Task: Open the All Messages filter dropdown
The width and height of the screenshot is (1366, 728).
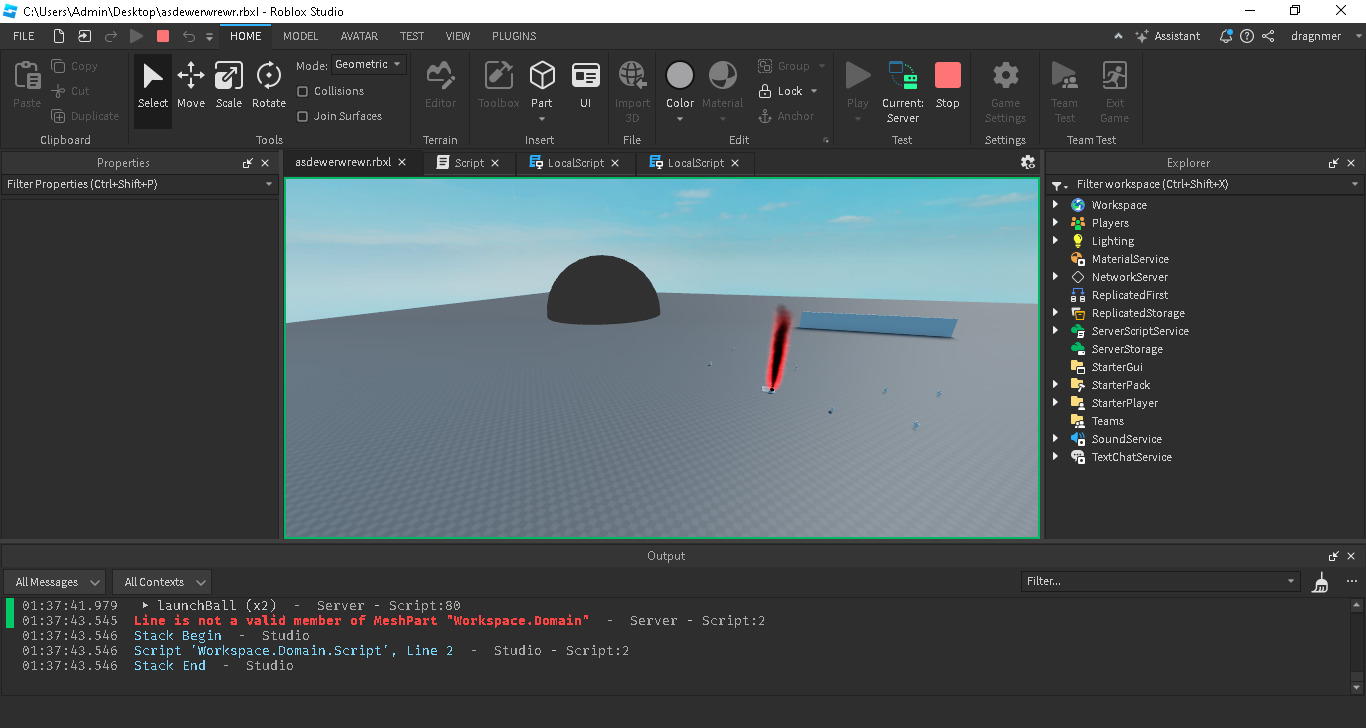Action: tap(54, 581)
